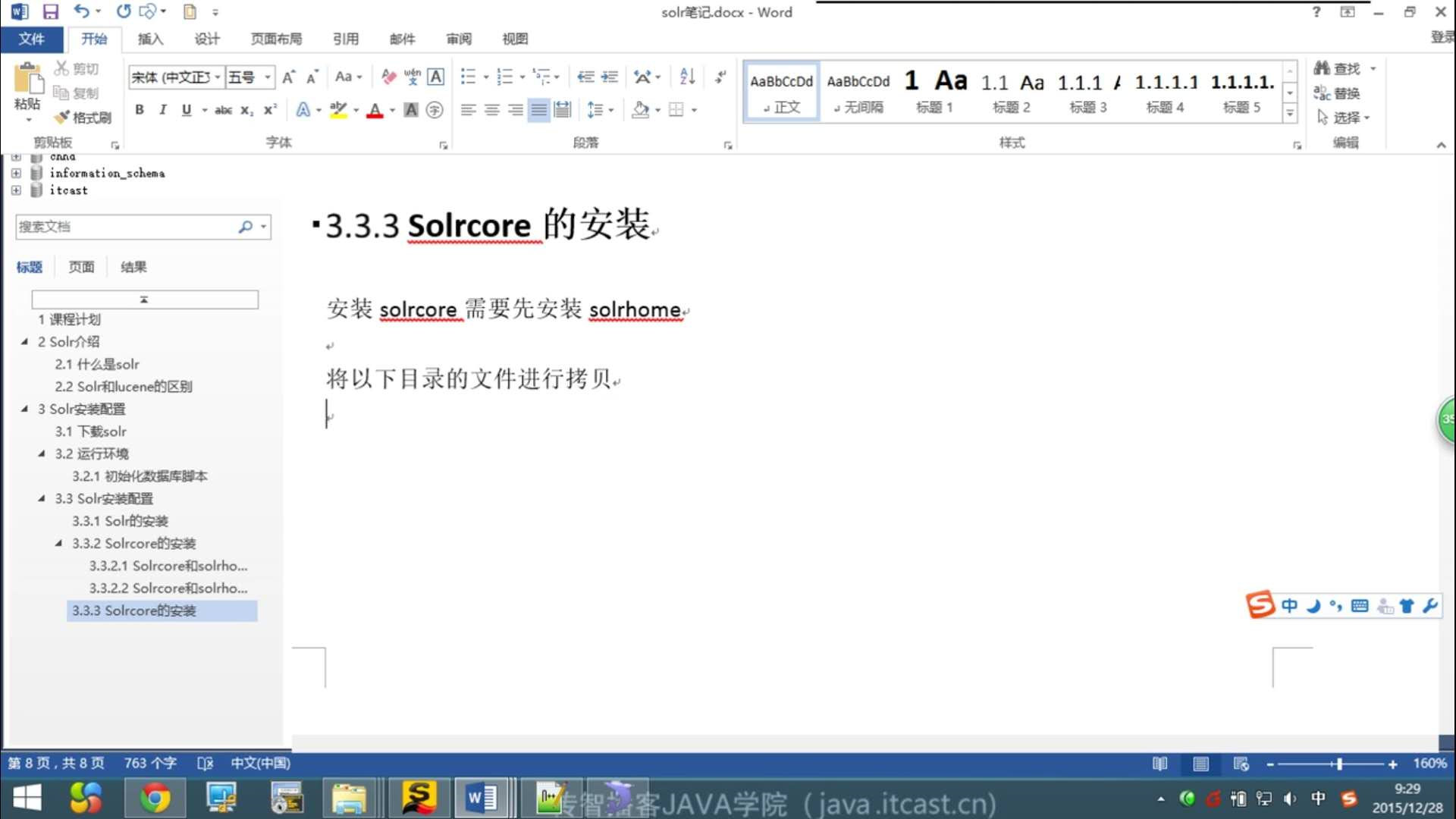The height and width of the screenshot is (819, 1456).
Task: Apply 无间隔 style
Action: tap(858, 92)
